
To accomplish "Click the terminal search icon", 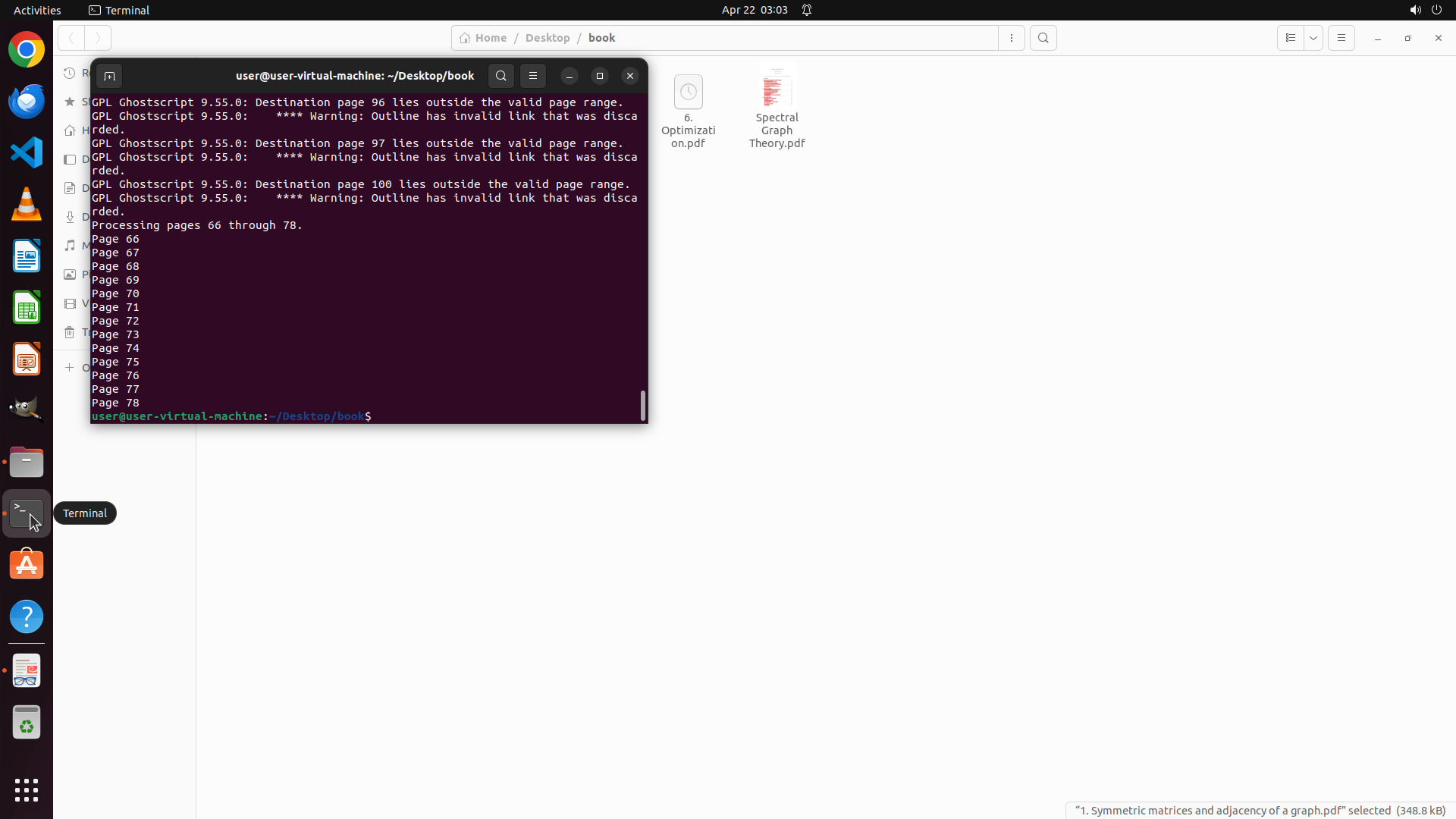I will point(500,76).
